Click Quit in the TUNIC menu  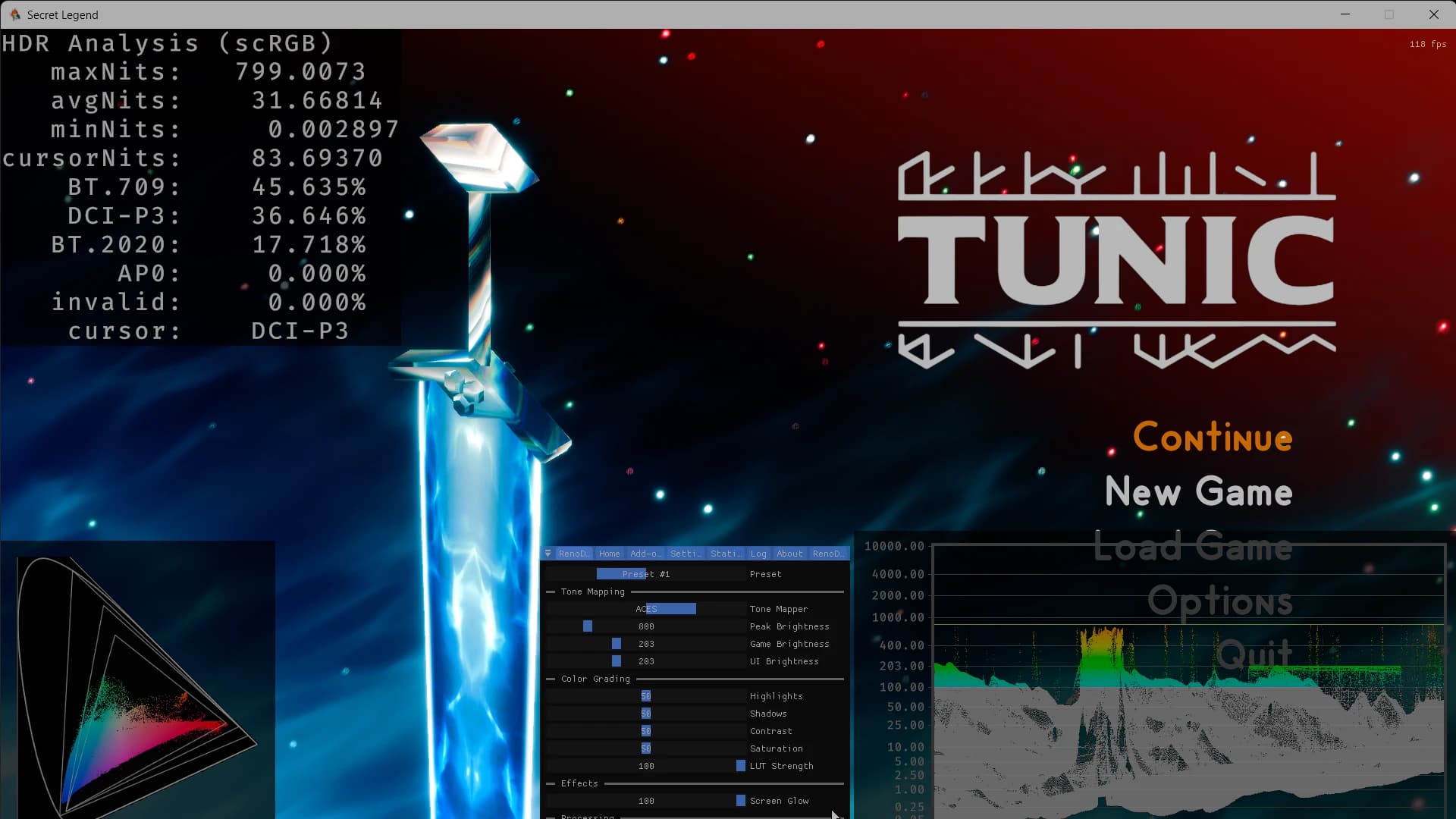pos(1255,654)
